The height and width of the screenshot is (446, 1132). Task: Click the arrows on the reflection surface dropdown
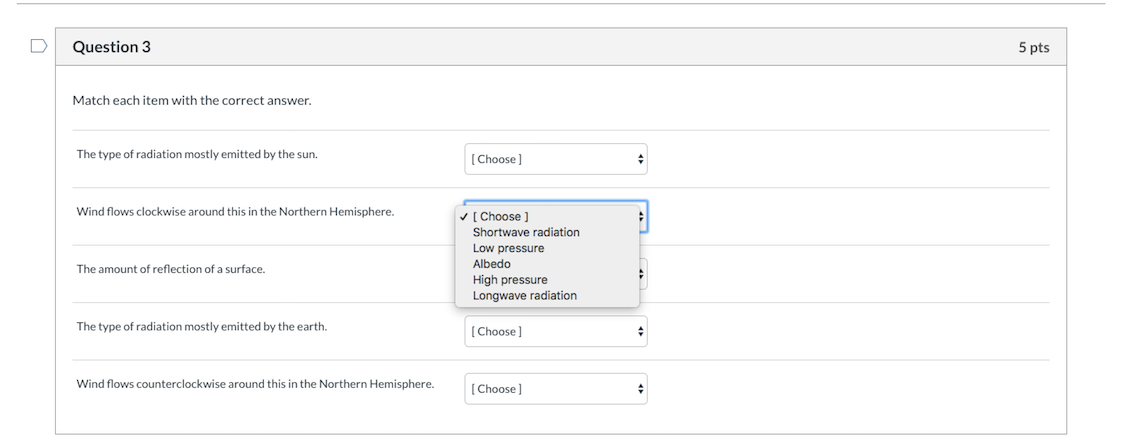pos(642,274)
